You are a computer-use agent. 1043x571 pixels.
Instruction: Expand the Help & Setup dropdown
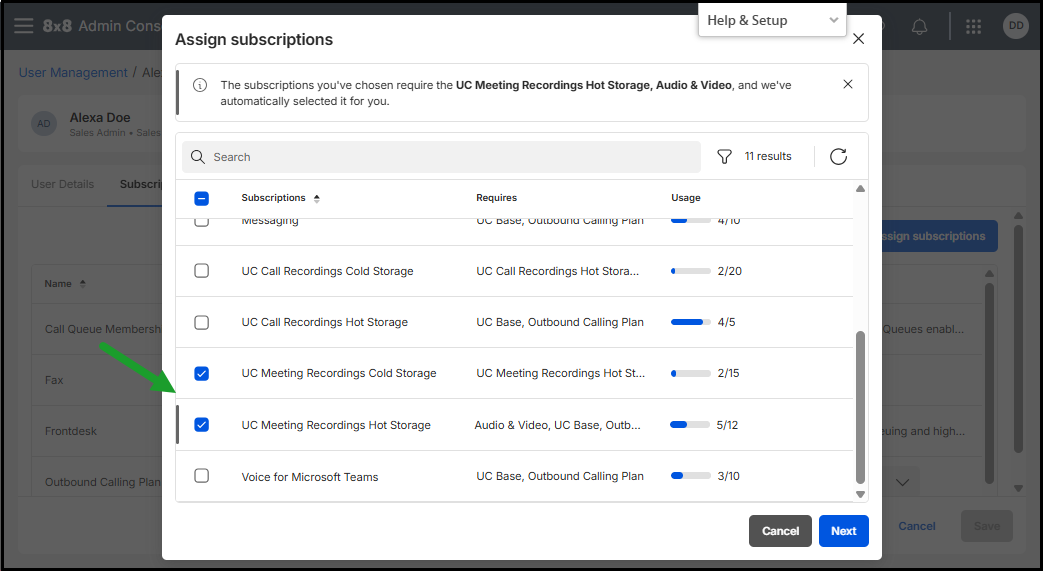[772, 20]
